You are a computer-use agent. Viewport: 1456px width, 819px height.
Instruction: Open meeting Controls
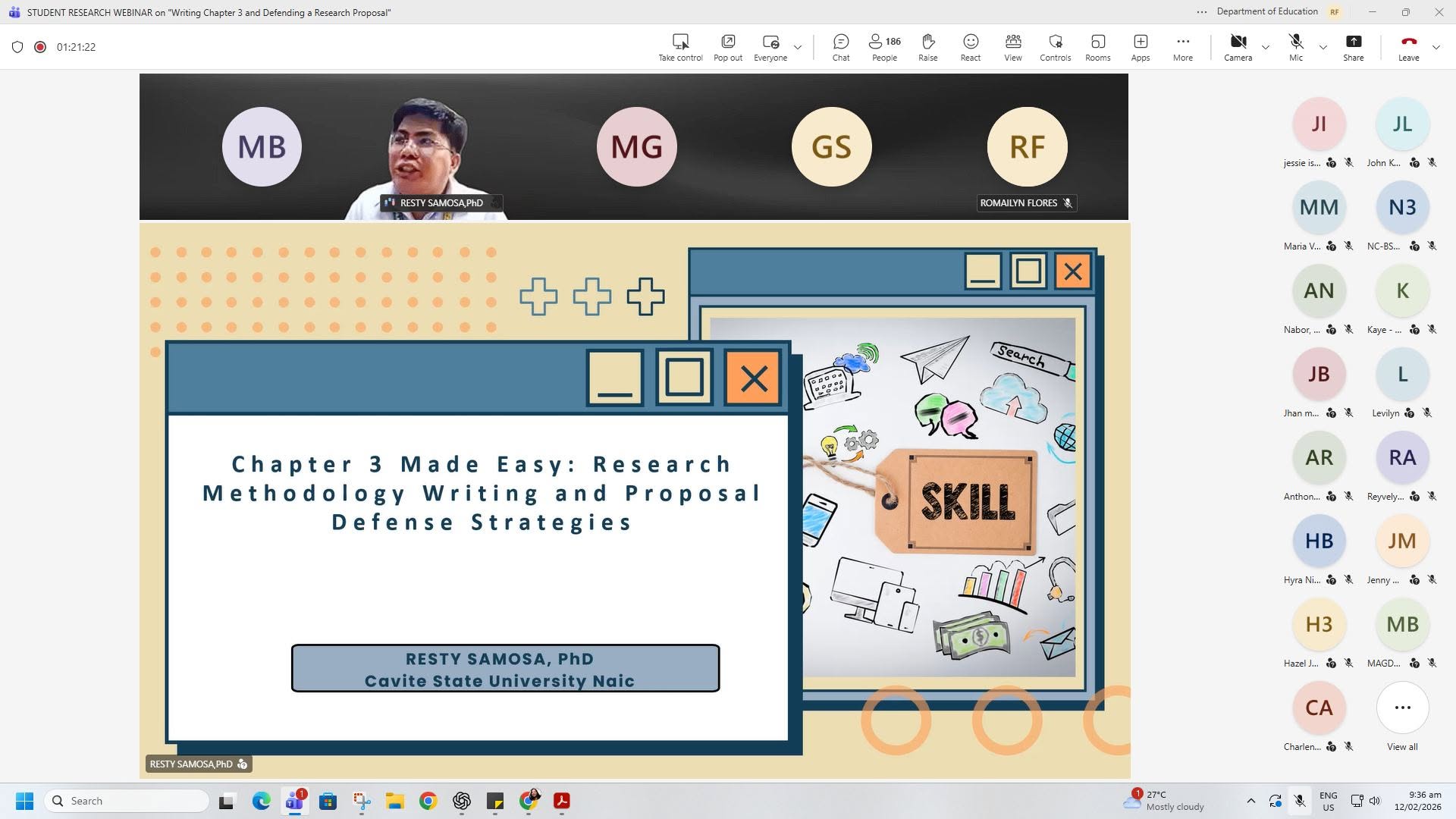[x=1055, y=47]
